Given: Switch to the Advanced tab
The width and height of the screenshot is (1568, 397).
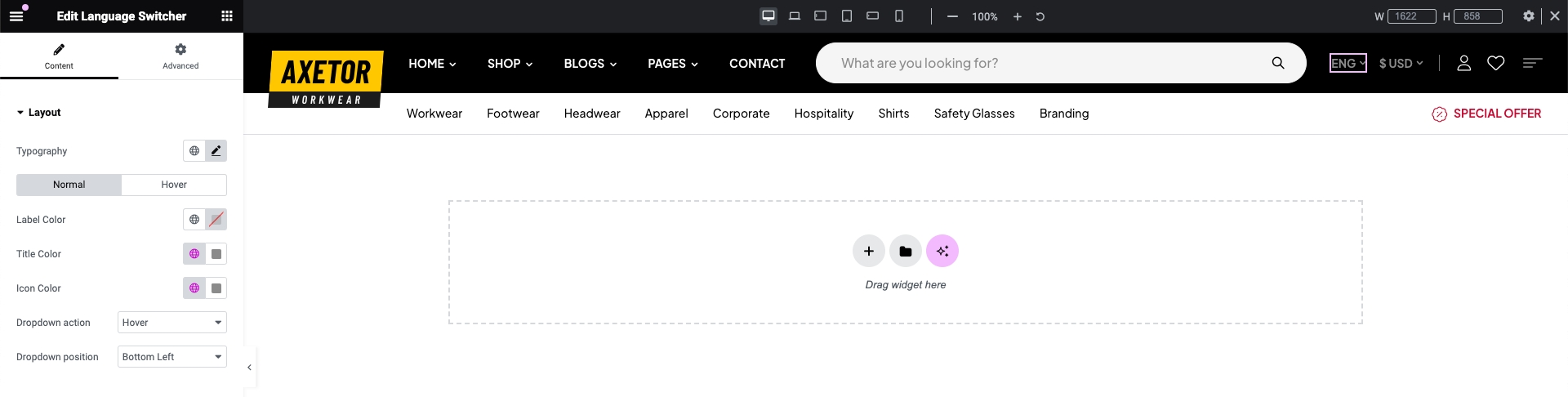Looking at the screenshot, I should tap(180, 56).
